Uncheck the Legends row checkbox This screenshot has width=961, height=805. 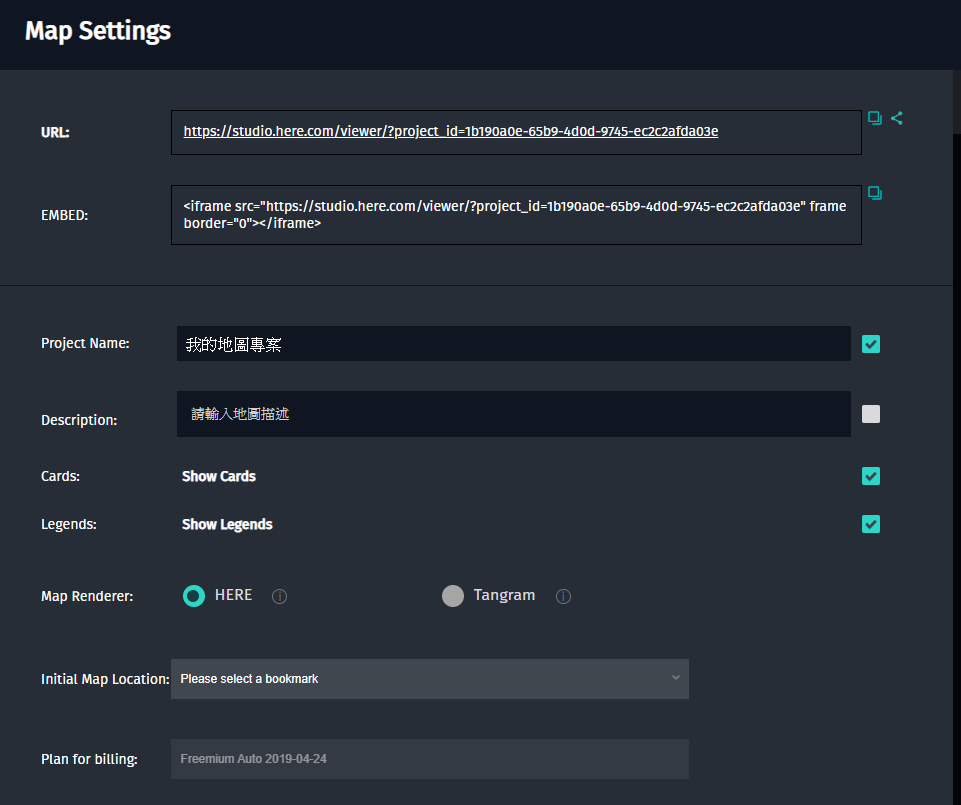point(871,524)
